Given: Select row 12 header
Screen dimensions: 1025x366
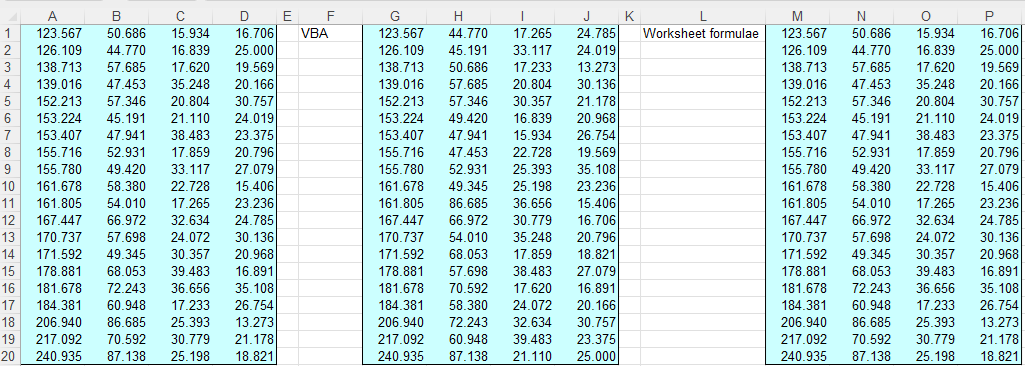Looking at the screenshot, I should (10, 220).
